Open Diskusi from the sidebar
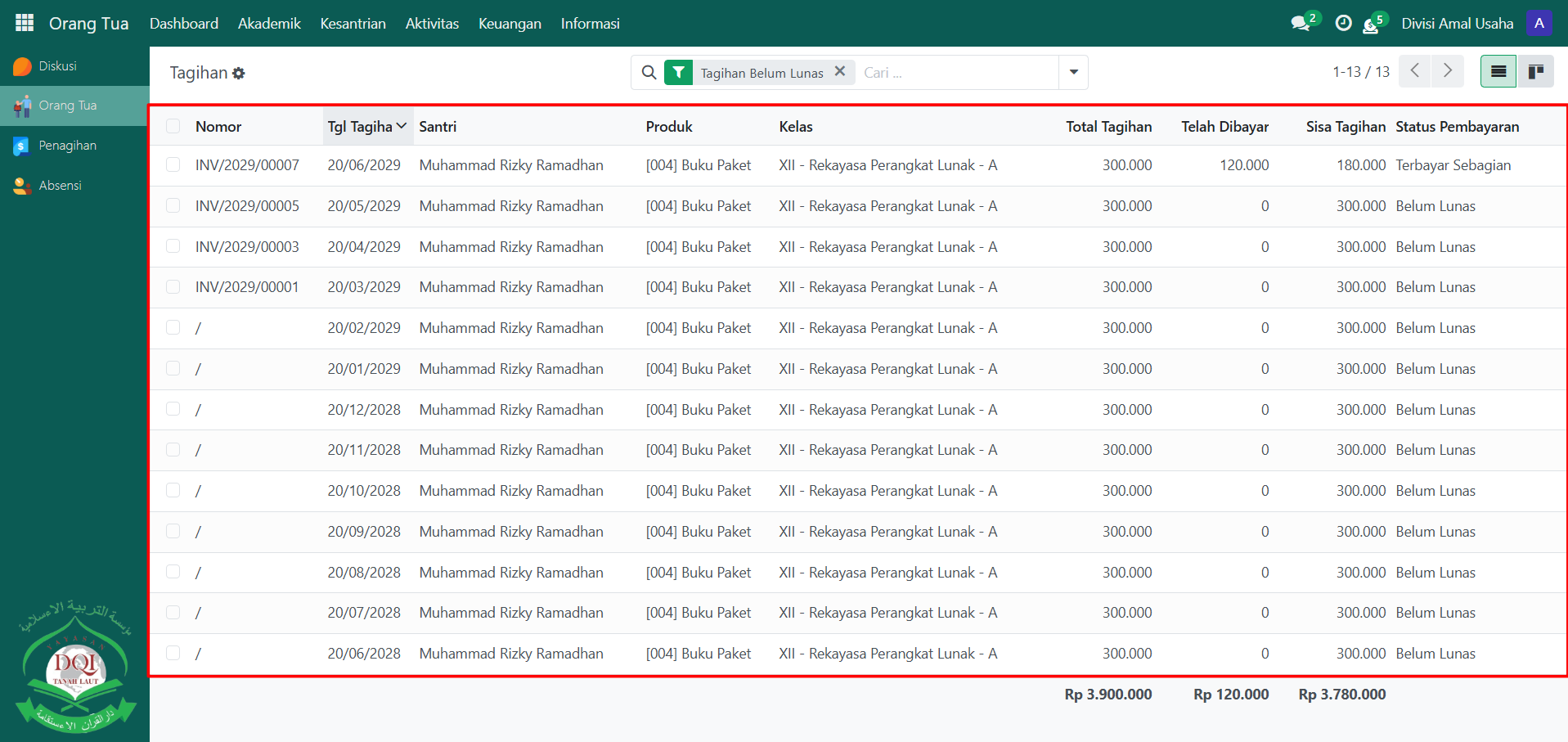1568x742 pixels. click(57, 66)
